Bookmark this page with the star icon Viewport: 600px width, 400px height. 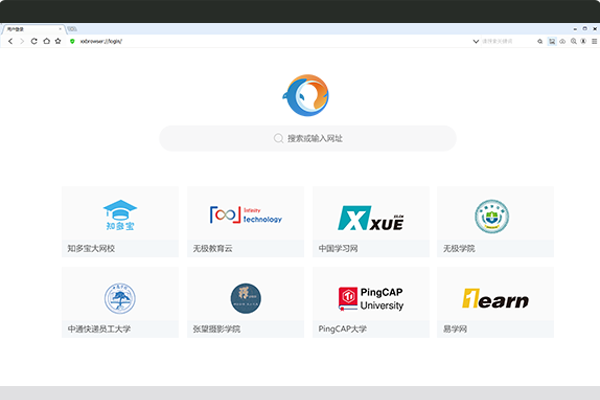(58, 41)
